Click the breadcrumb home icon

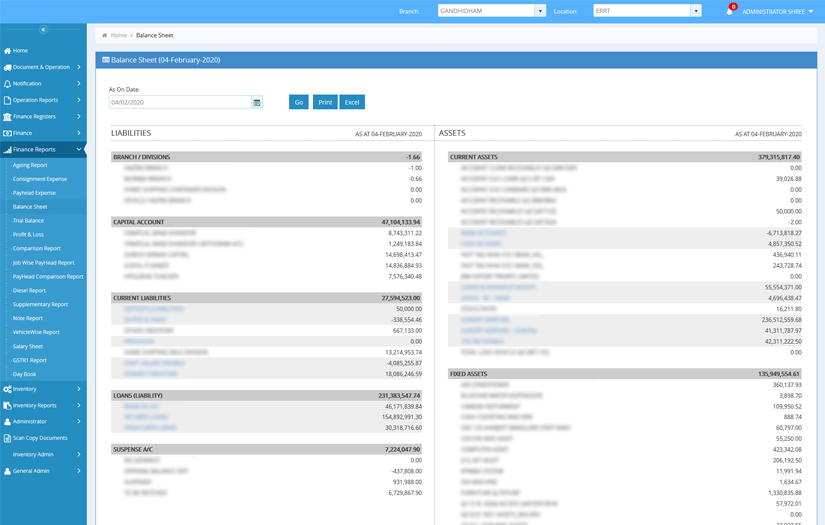coord(105,35)
